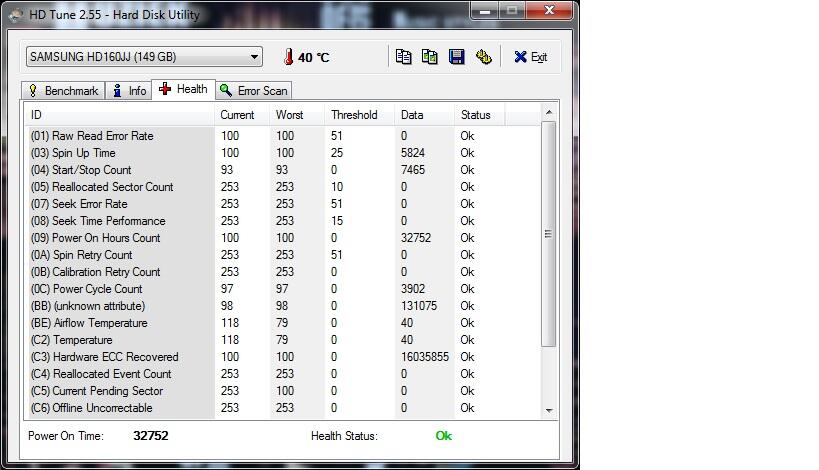Select the Spin Up Time row

tap(282, 153)
